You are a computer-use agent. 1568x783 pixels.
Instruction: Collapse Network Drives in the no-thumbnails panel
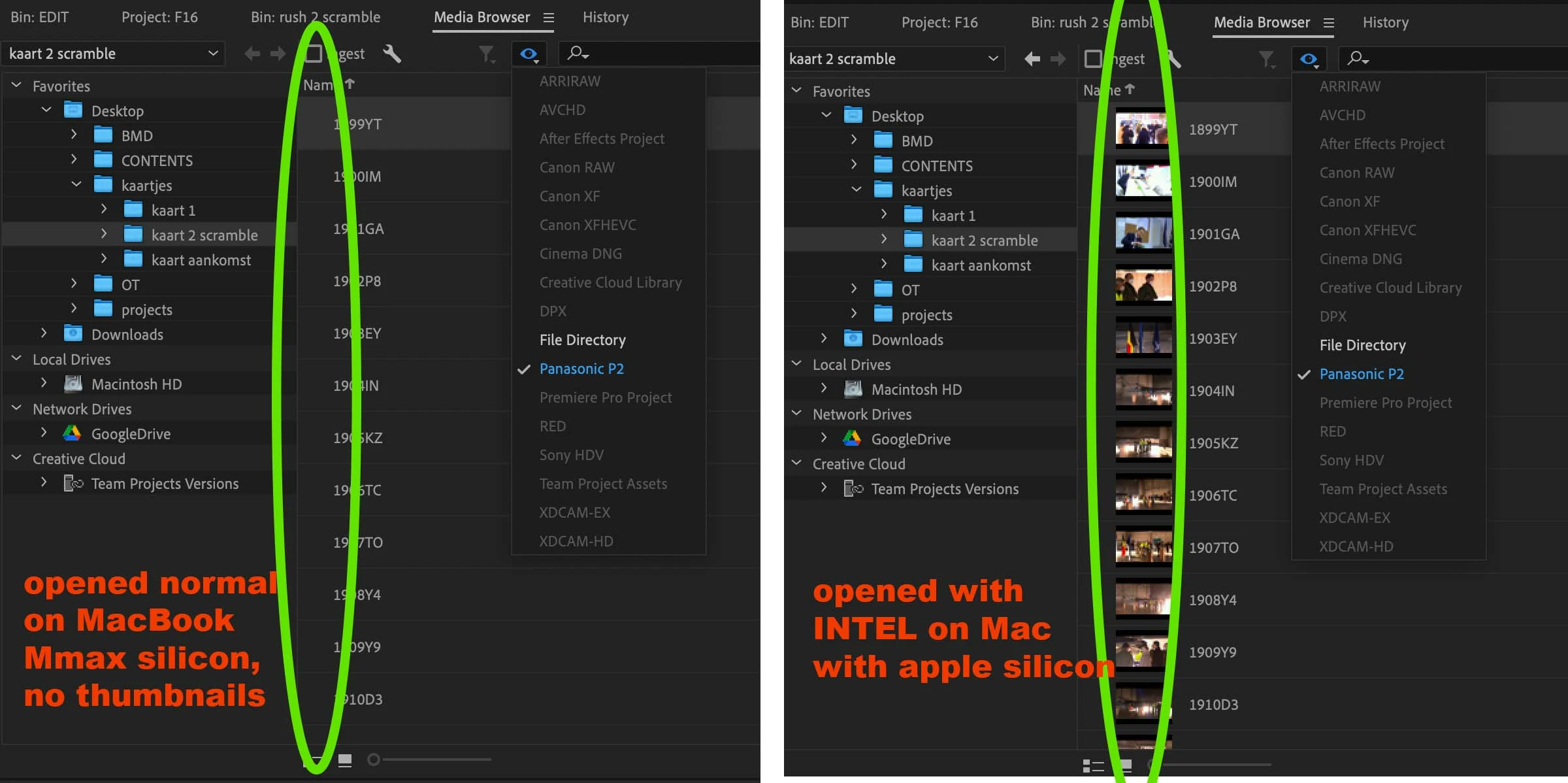click(16, 408)
